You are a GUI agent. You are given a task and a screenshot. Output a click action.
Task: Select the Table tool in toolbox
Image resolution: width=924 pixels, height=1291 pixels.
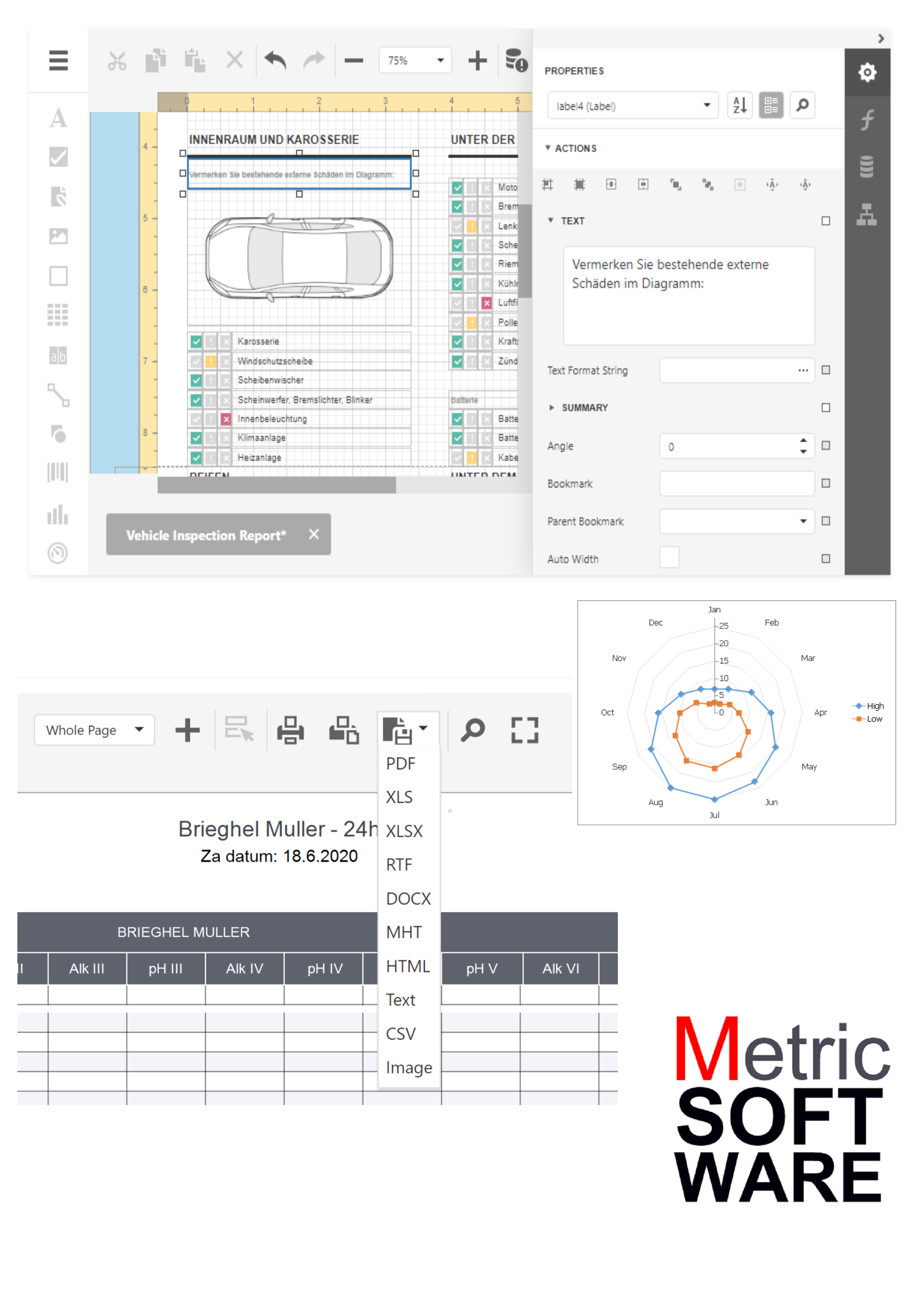coord(58,315)
